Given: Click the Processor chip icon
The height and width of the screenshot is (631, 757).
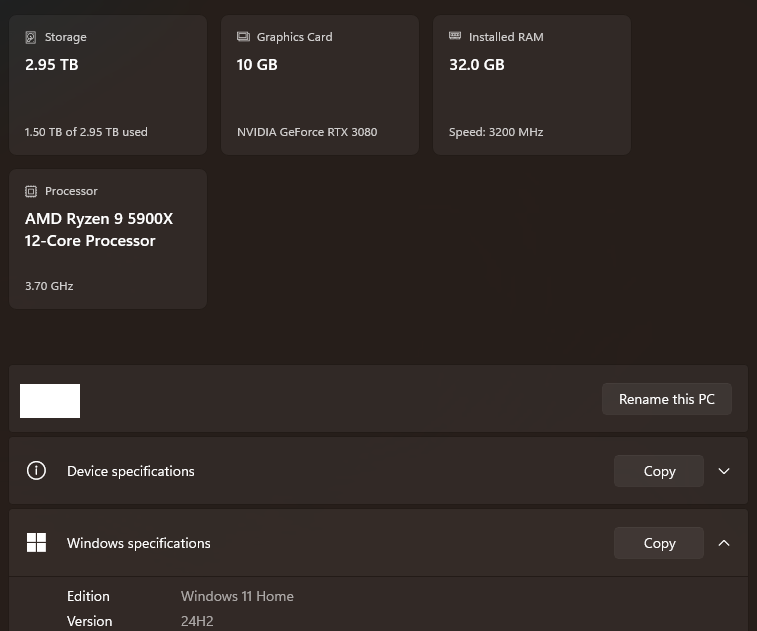Looking at the screenshot, I should click(x=31, y=191).
